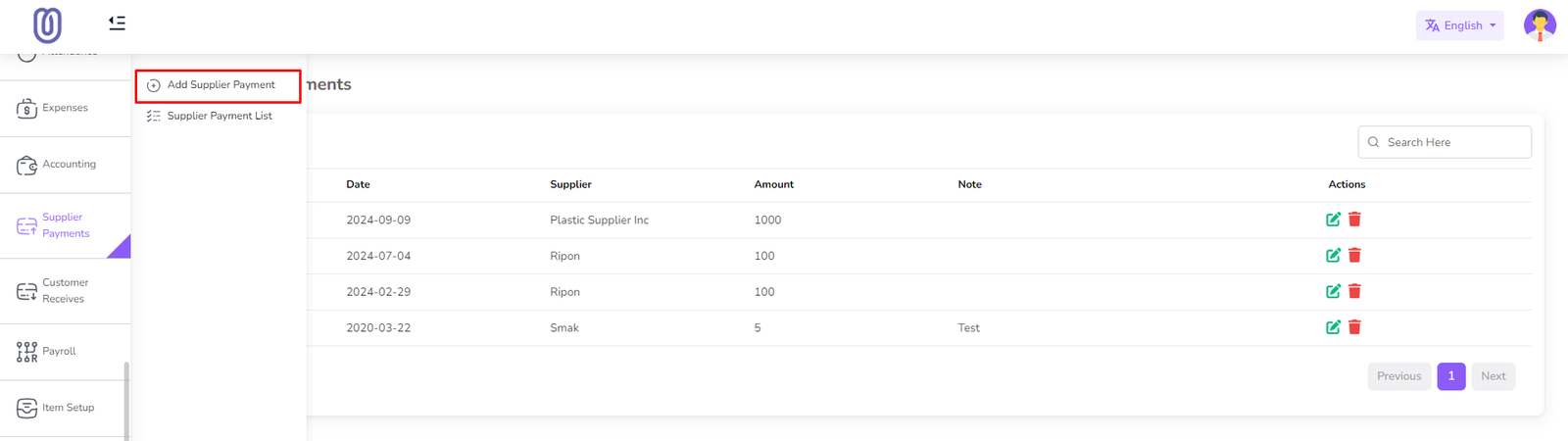The width and height of the screenshot is (1568, 441).
Task: Edit the Plastic Supplier Inc payment
Action: pyautogui.click(x=1333, y=220)
